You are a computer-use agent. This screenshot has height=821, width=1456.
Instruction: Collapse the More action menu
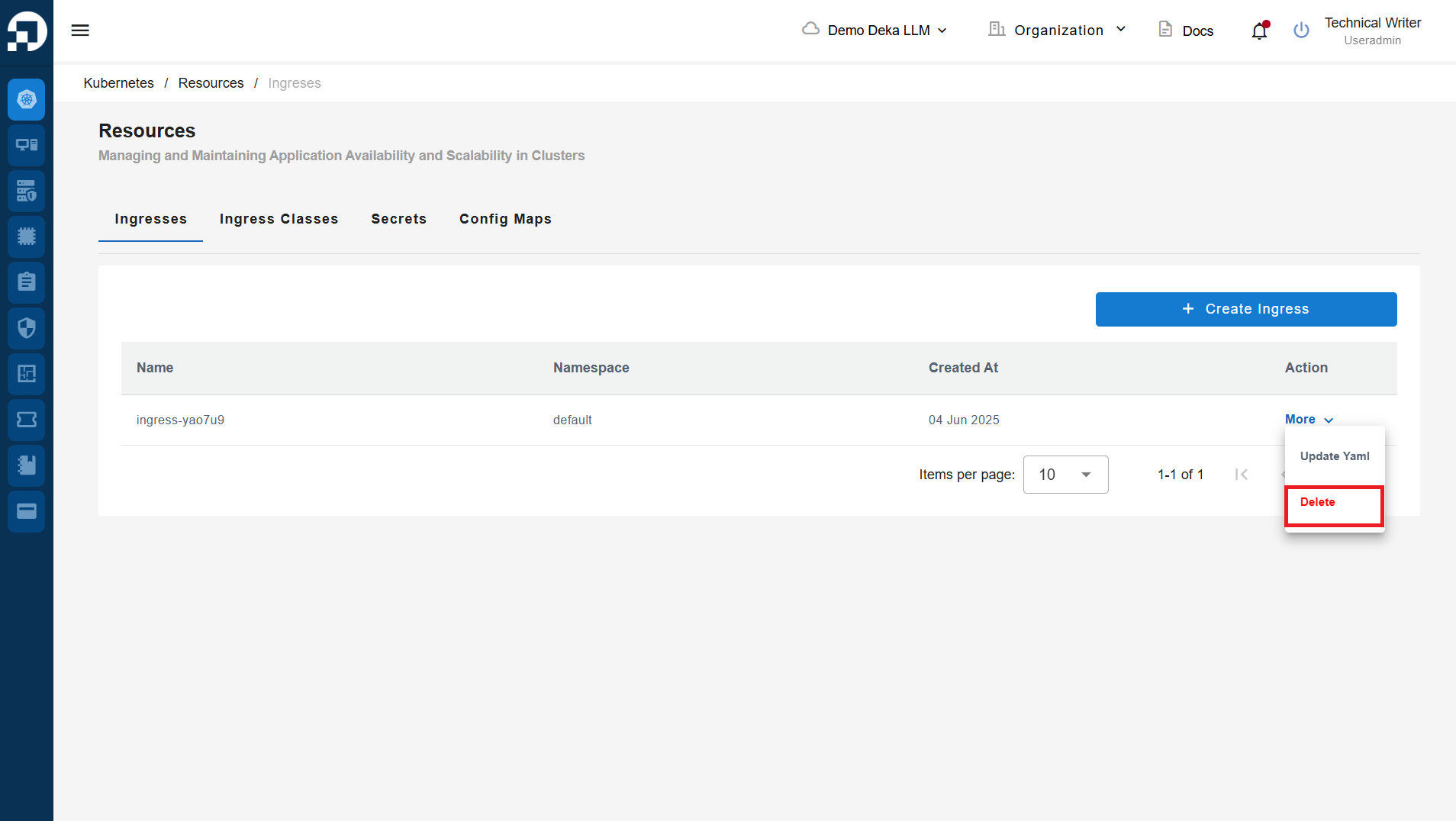click(1309, 420)
